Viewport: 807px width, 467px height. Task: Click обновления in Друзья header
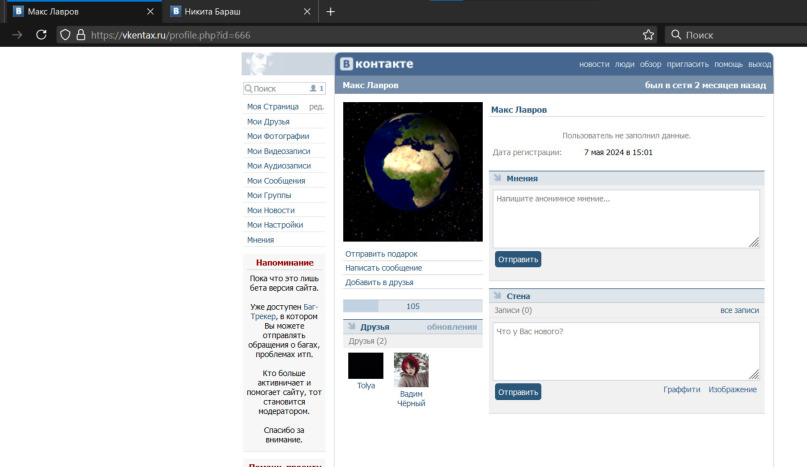[x=451, y=327]
